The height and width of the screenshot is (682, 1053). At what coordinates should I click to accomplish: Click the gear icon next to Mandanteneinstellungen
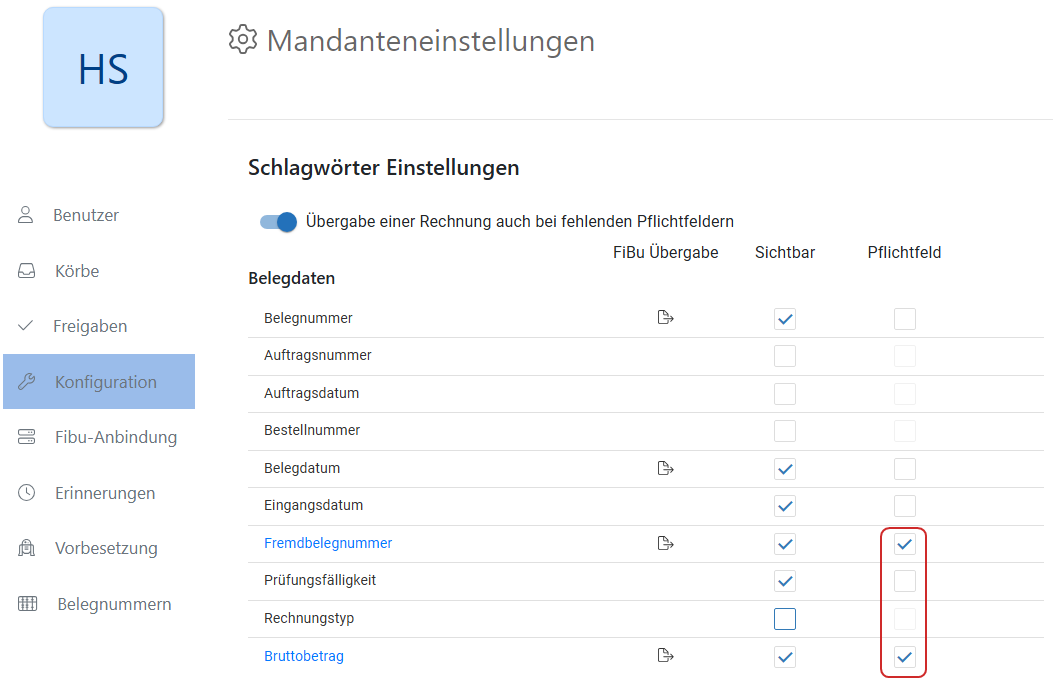242,40
